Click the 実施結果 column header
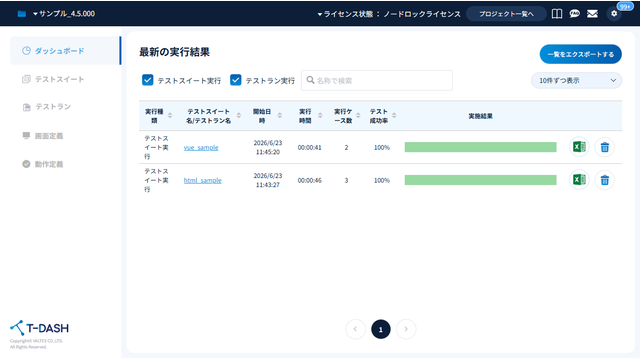This screenshot has height=360, width=640. 480,116
